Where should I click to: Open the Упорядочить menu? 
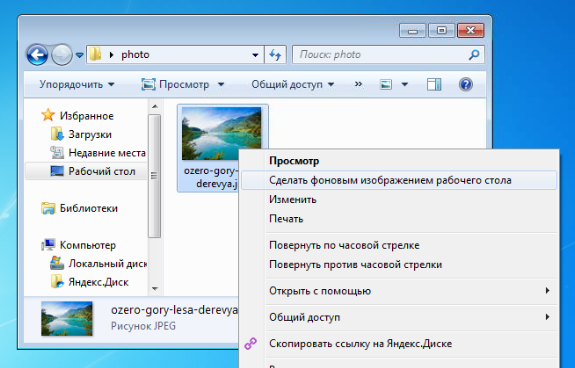coord(77,85)
